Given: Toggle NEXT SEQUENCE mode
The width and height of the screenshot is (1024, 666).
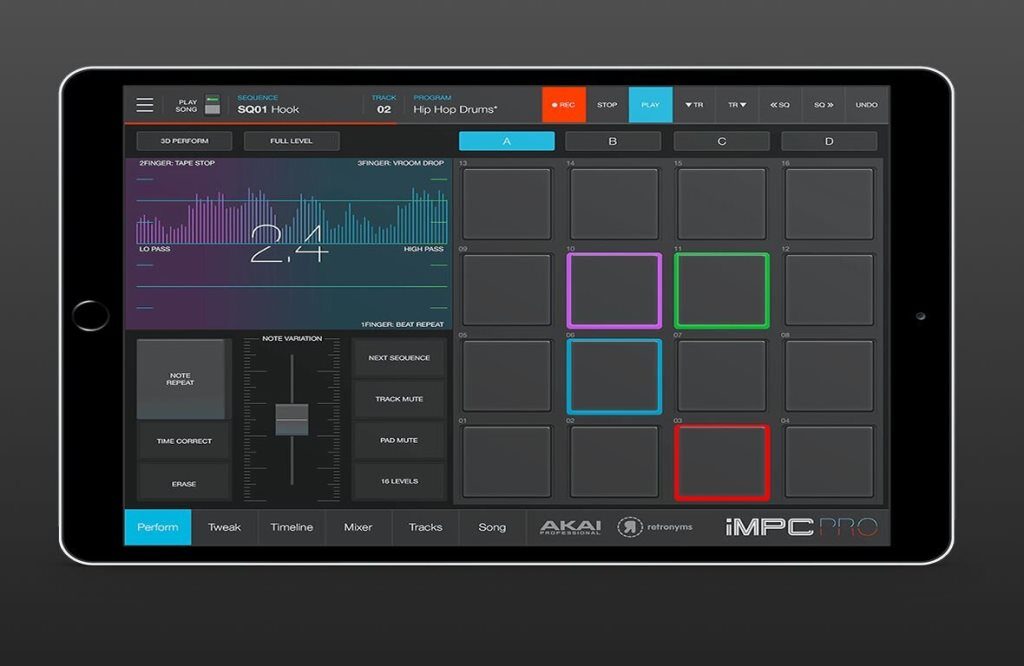Looking at the screenshot, I should [x=399, y=358].
